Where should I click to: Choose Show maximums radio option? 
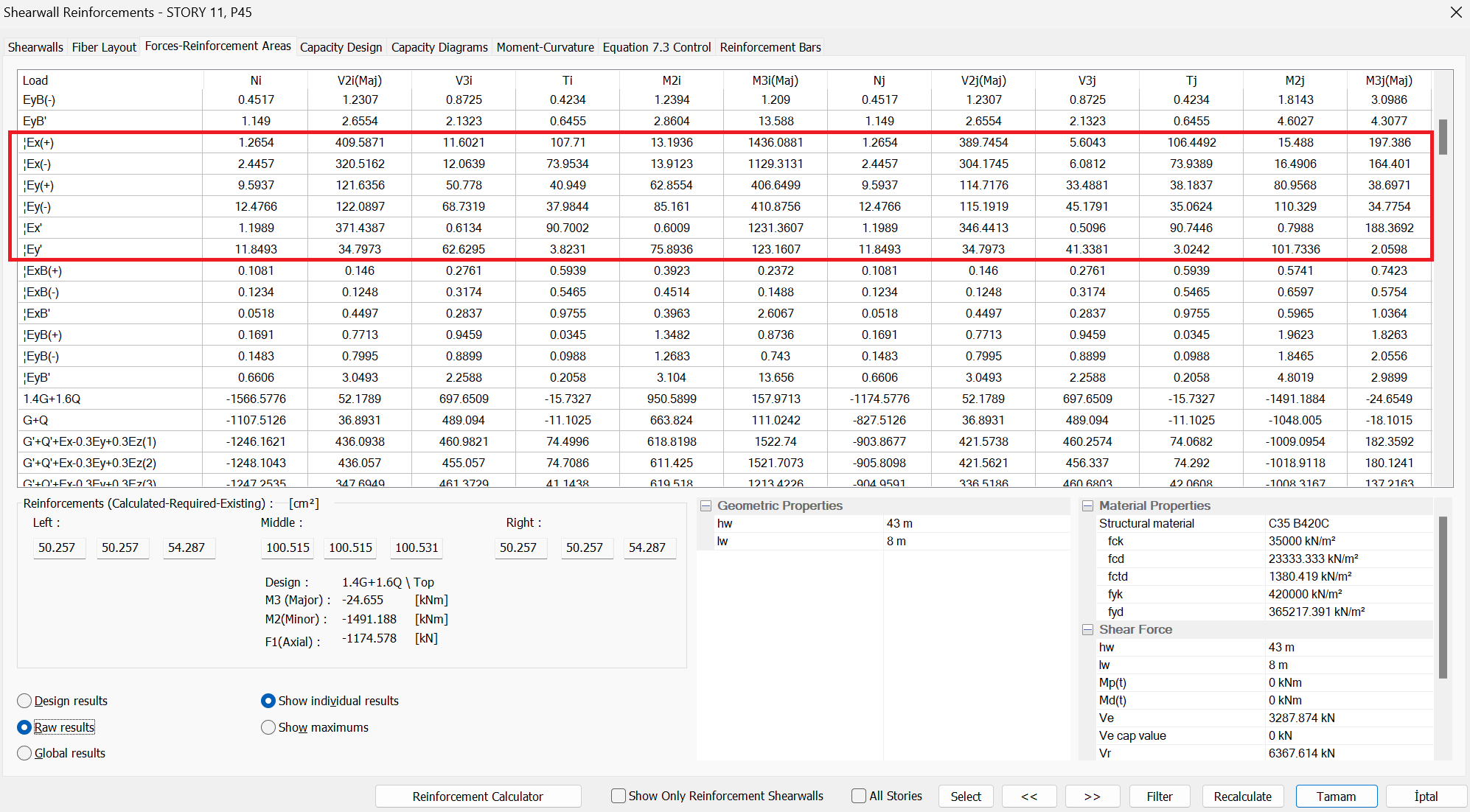point(268,727)
